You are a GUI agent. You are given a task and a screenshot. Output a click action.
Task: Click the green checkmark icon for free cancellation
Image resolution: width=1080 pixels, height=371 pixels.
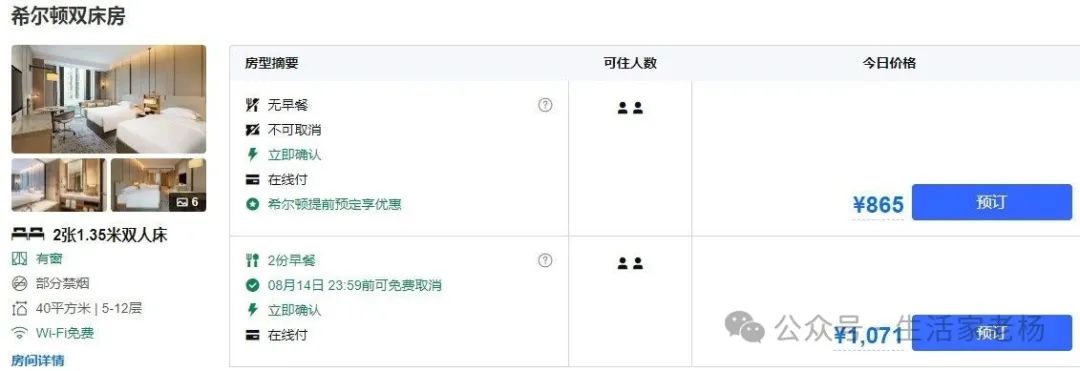pyautogui.click(x=253, y=285)
